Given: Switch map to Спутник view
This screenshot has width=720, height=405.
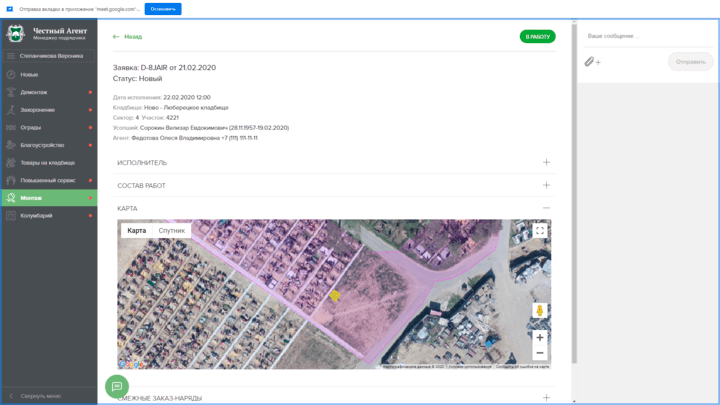Looking at the screenshot, I should [x=172, y=231].
